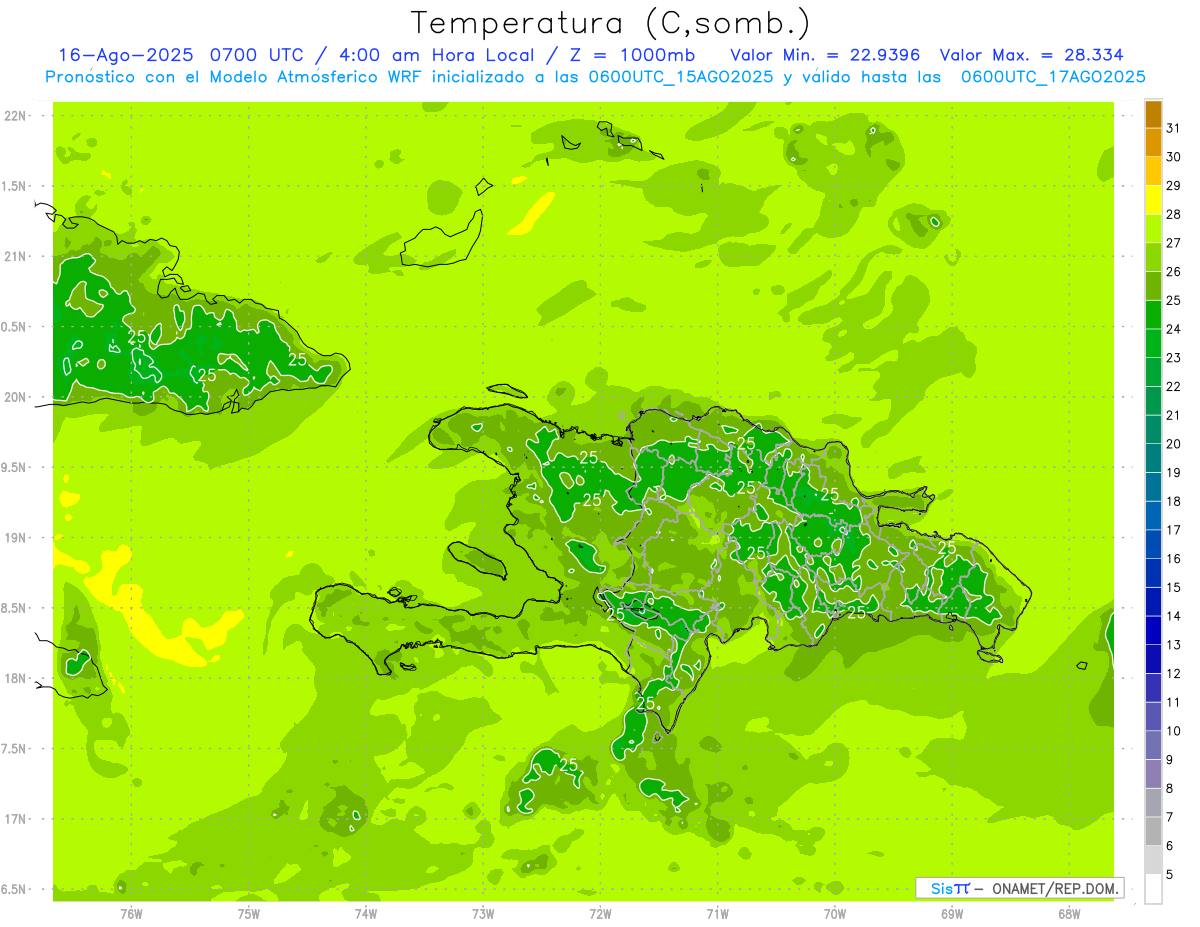Click the '7.5N' latitude label
This screenshot has width=1200, height=927.
coord(14,748)
